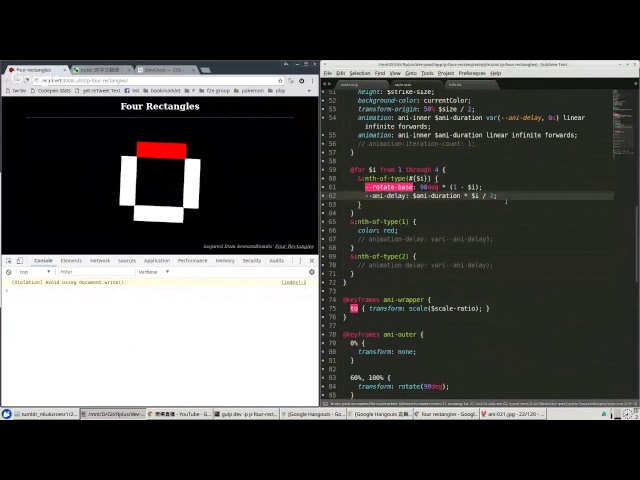The image size is (640, 480).
Task: Click the Sublime Text status bar panel switcher icon
Action: coord(325,404)
